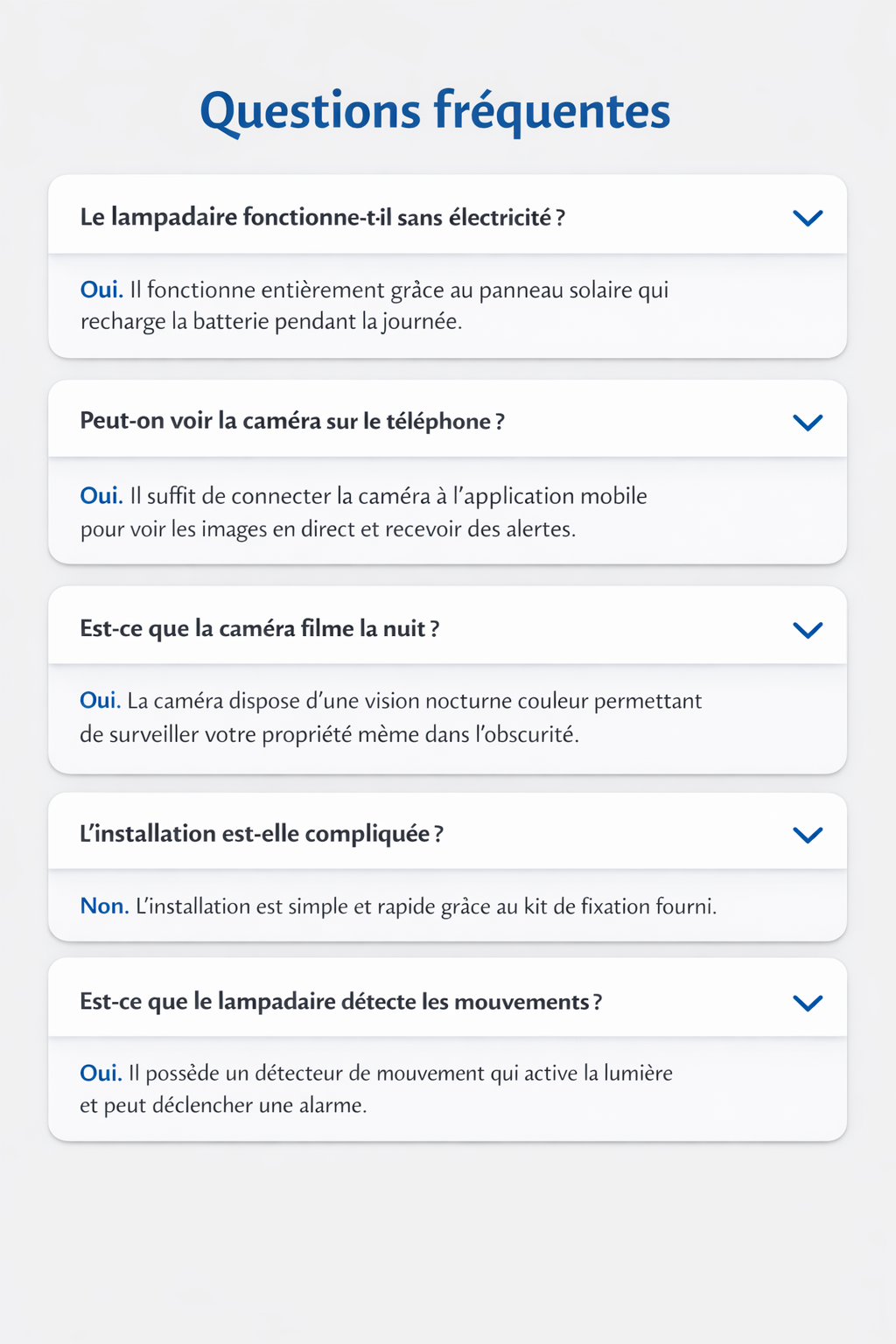Click the answer about 'vision nocturne couleur'
The height and width of the screenshot is (1344, 896).
[x=390, y=717]
